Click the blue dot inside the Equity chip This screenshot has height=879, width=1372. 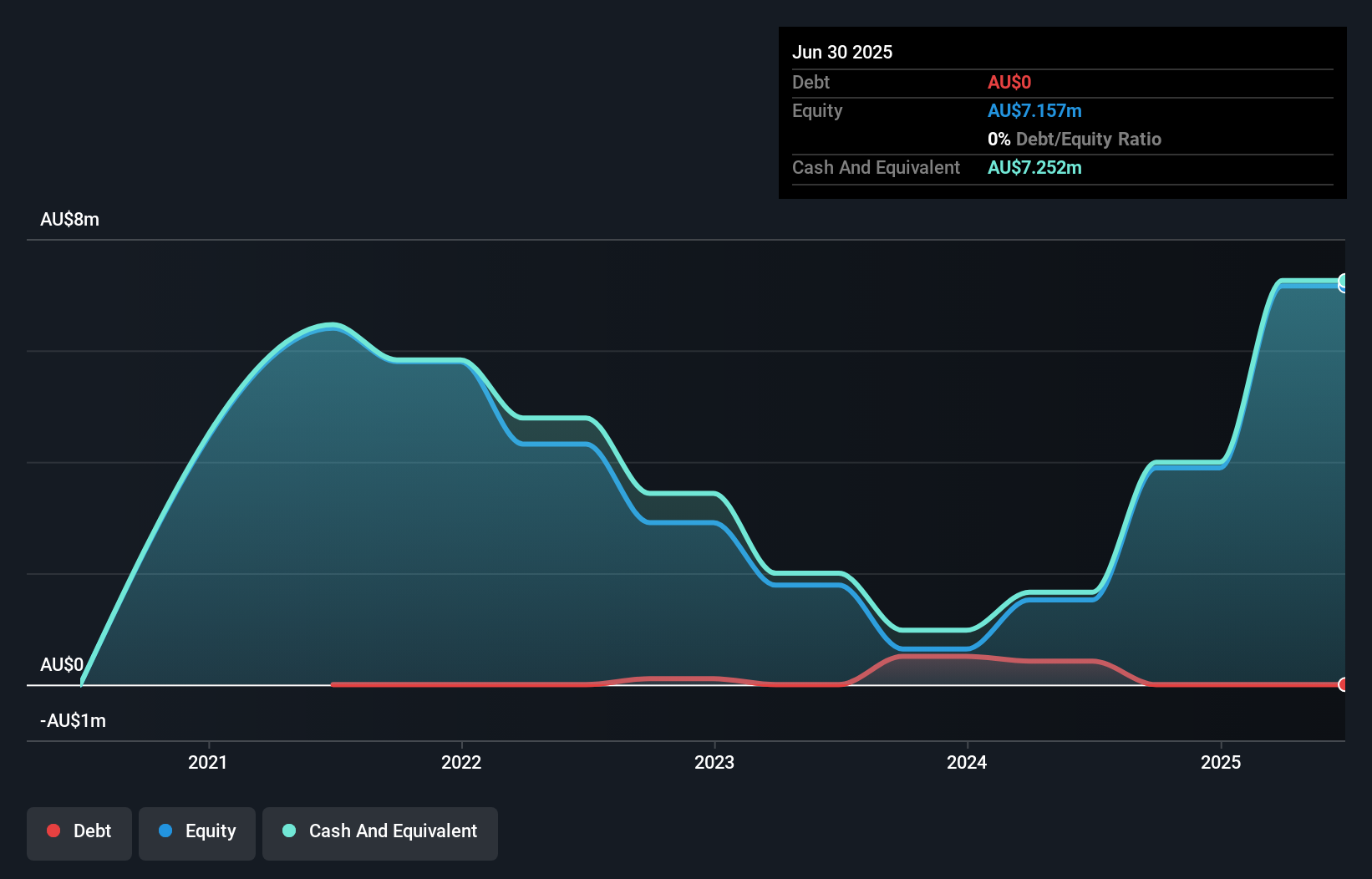[x=167, y=831]
